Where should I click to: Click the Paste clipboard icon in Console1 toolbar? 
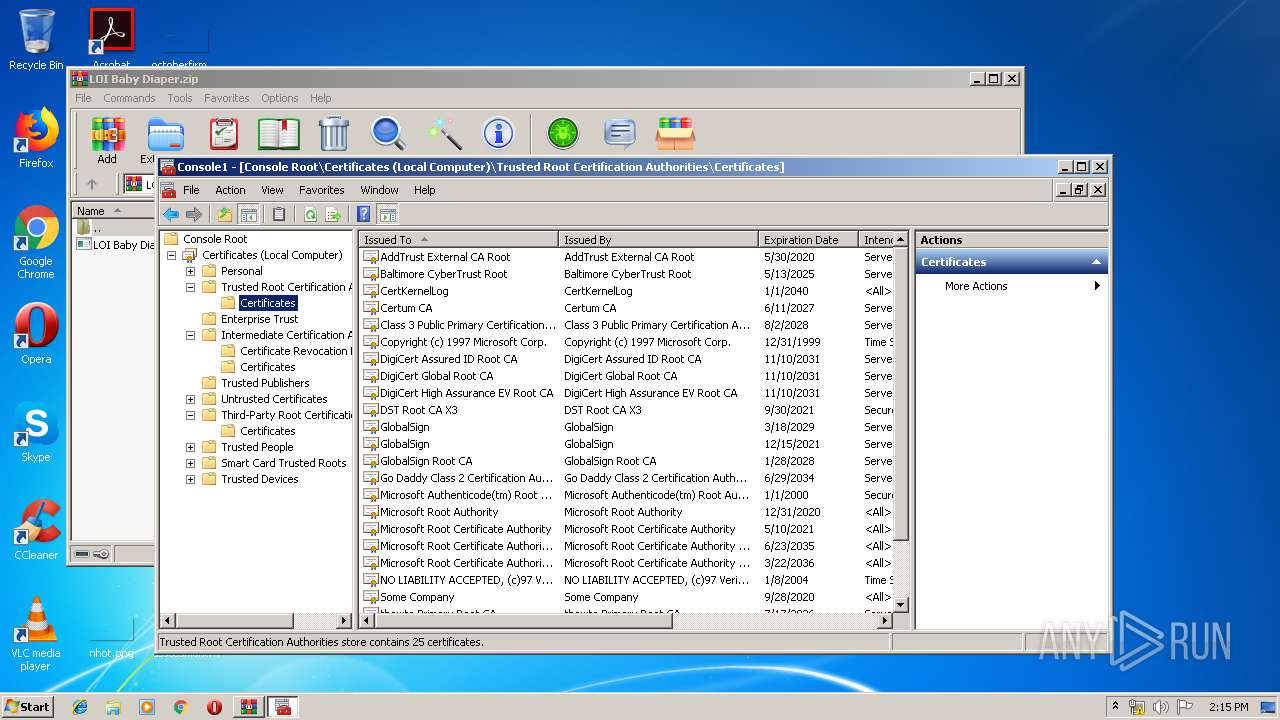(x=279, y=214)
